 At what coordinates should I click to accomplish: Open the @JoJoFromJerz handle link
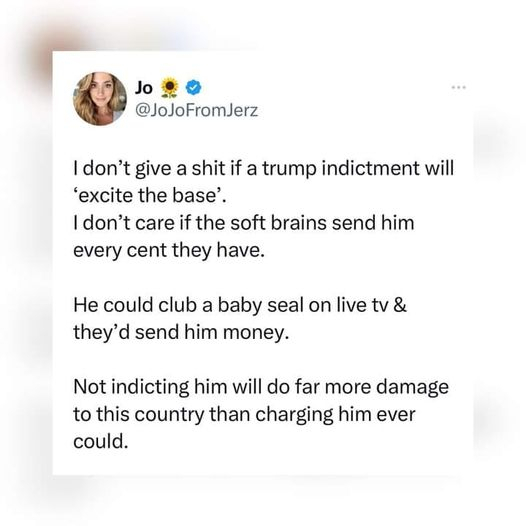click(x=197, y=110)
